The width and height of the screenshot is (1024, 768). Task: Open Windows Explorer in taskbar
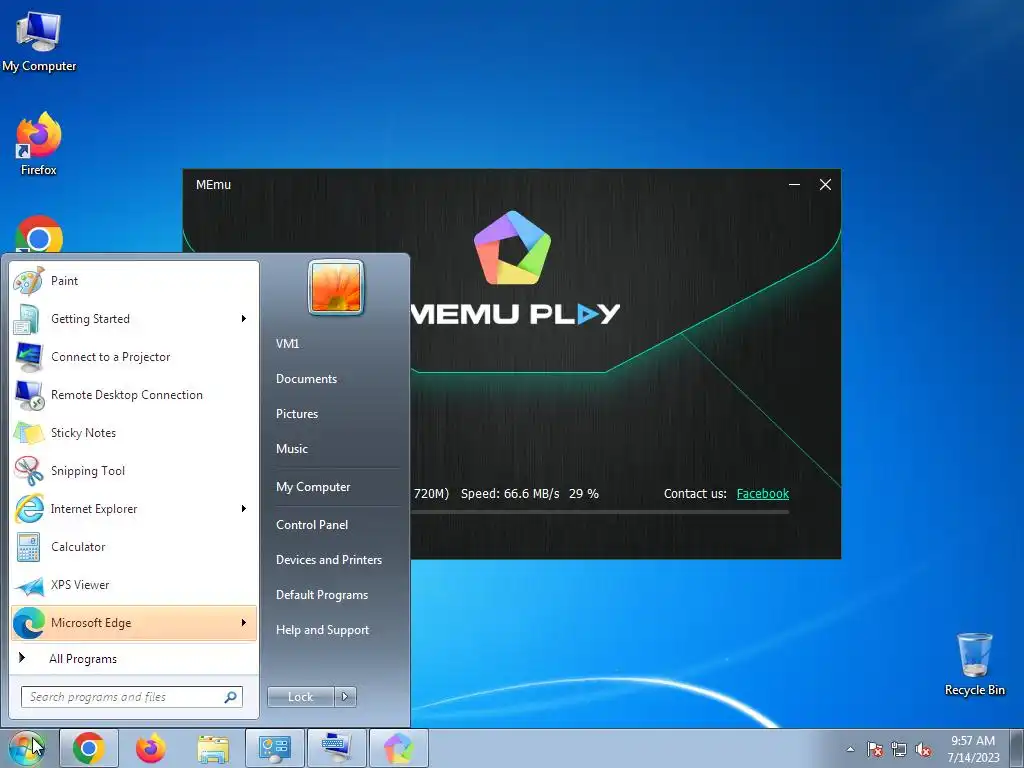point(213,748)
